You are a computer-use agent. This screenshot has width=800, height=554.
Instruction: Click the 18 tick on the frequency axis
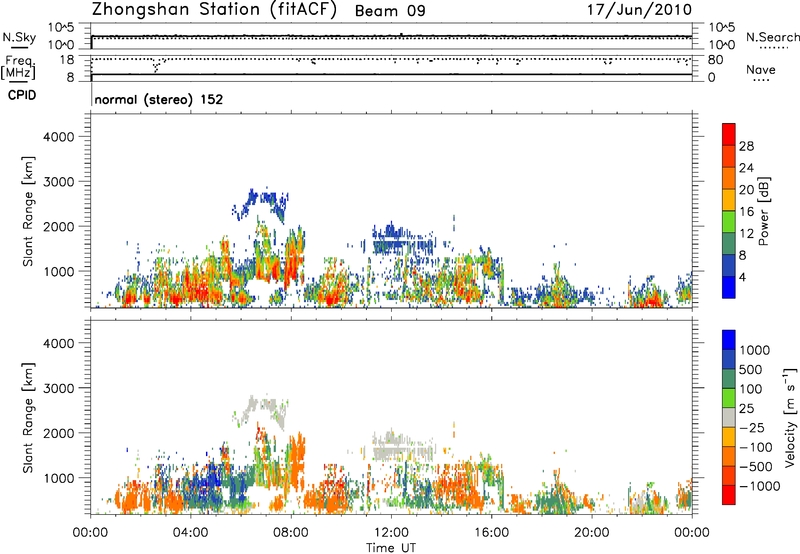coord(67,60)
